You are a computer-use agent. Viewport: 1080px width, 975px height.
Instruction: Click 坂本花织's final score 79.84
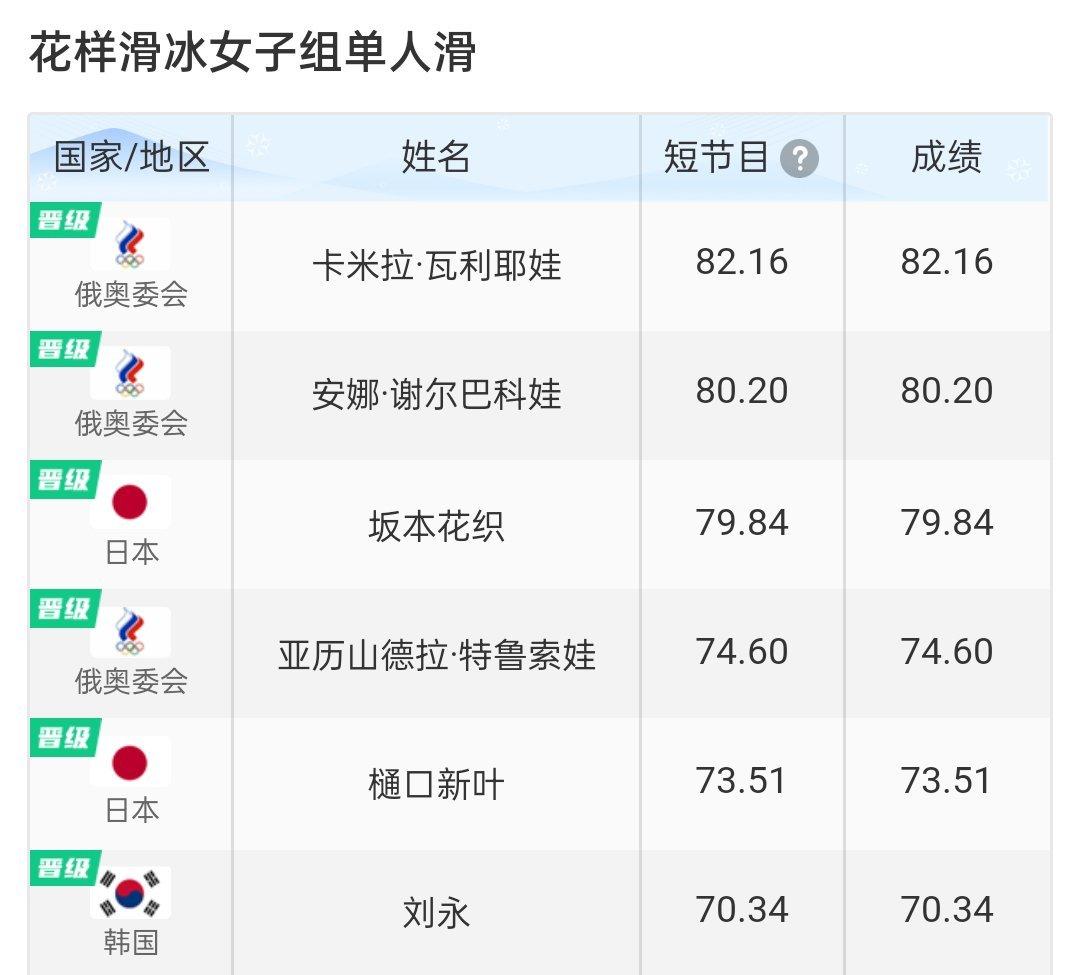click(x=946, y=523)
